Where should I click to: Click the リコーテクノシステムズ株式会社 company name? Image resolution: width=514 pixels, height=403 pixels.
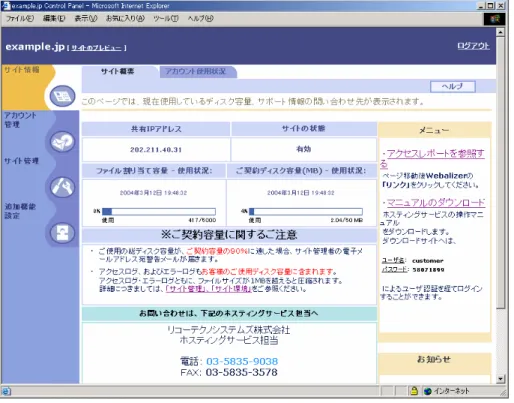point(228,330)
